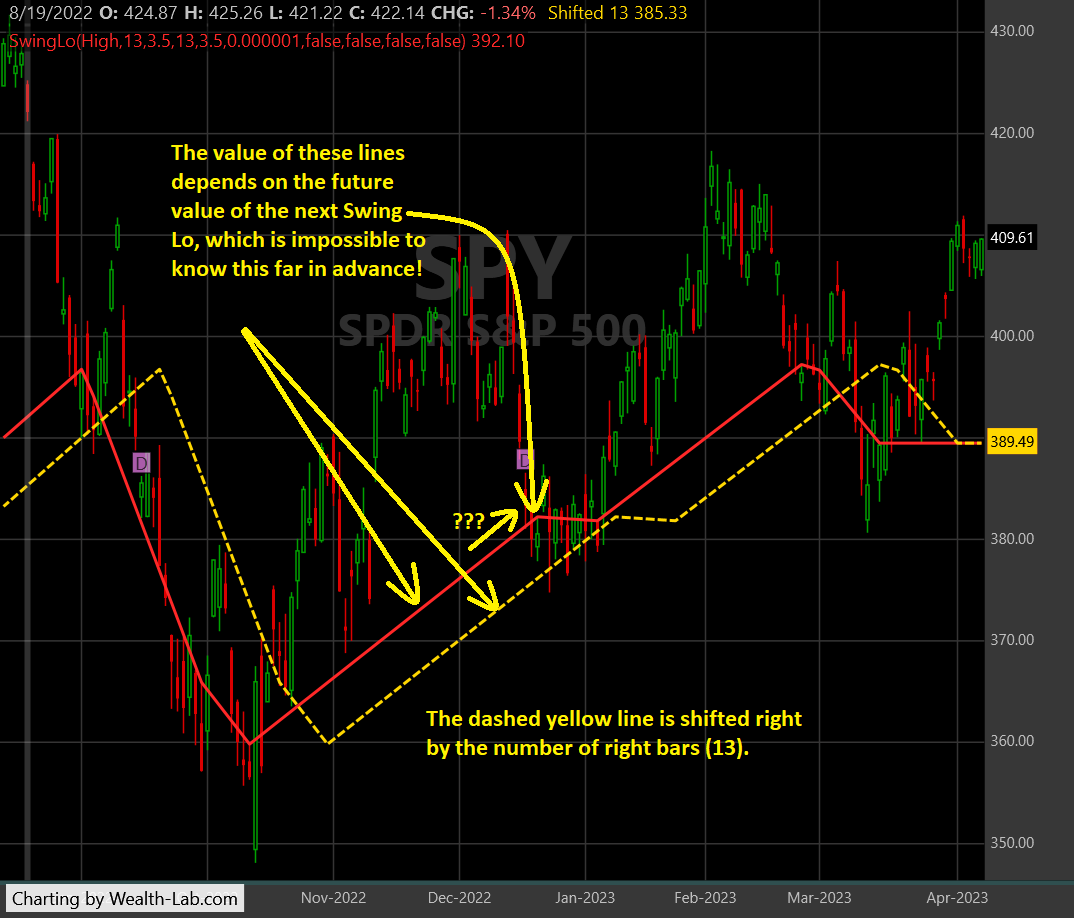
Task: Click the Shifted 13 385.33 indicator label
Action: pyautogui.click(x=617, y=13)
